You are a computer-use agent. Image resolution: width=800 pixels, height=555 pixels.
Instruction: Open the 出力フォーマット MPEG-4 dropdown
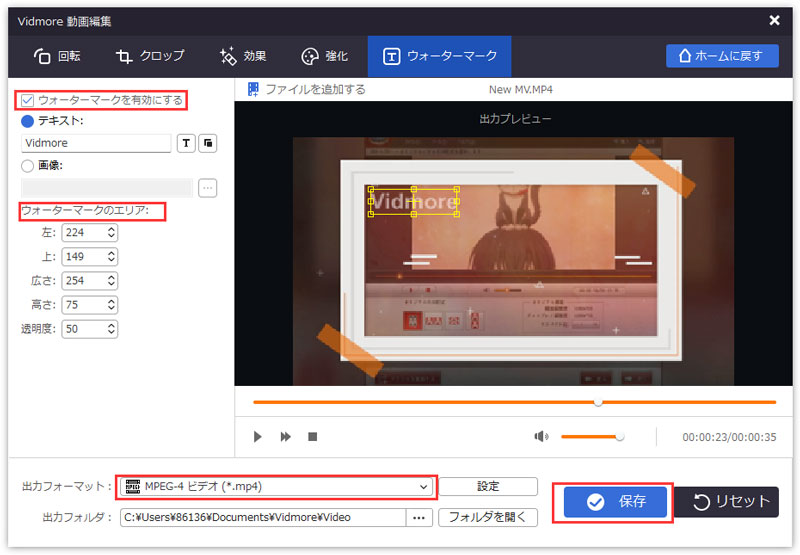point(276,487)
